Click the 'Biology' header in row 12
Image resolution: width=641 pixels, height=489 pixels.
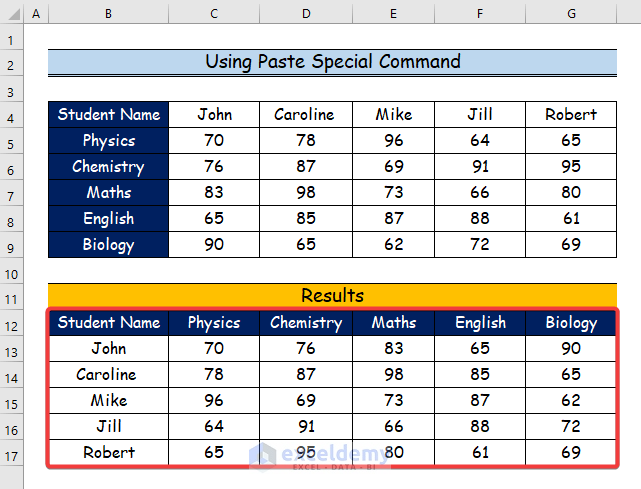[571, 323]
